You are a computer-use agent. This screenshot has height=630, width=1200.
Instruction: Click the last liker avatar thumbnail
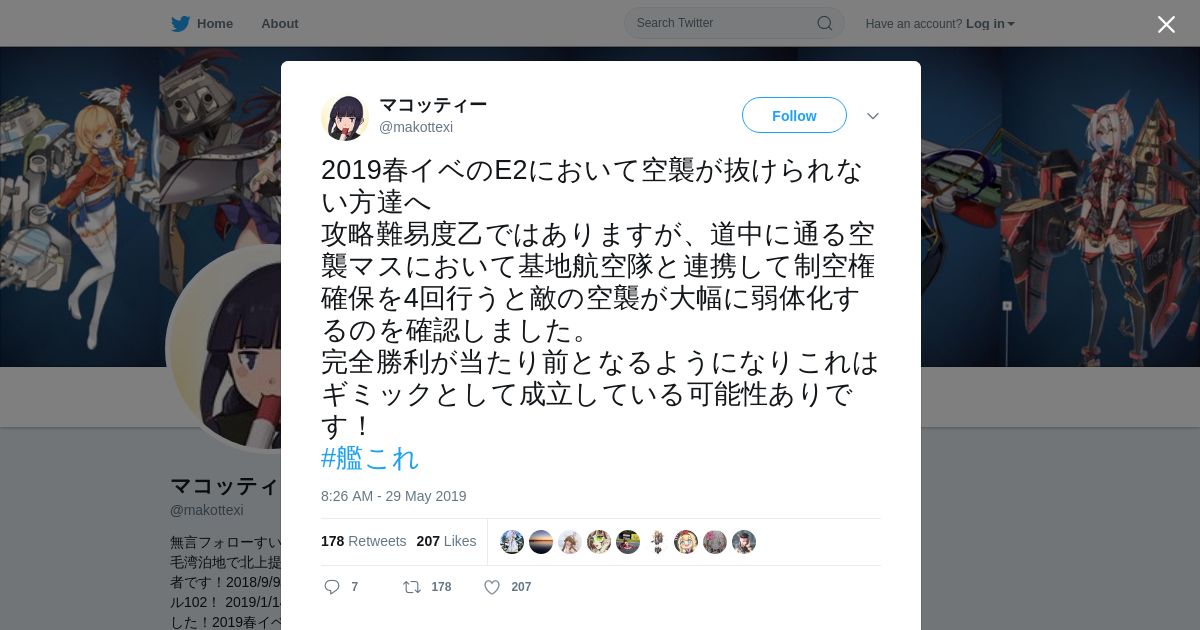[x=744, y=542]
